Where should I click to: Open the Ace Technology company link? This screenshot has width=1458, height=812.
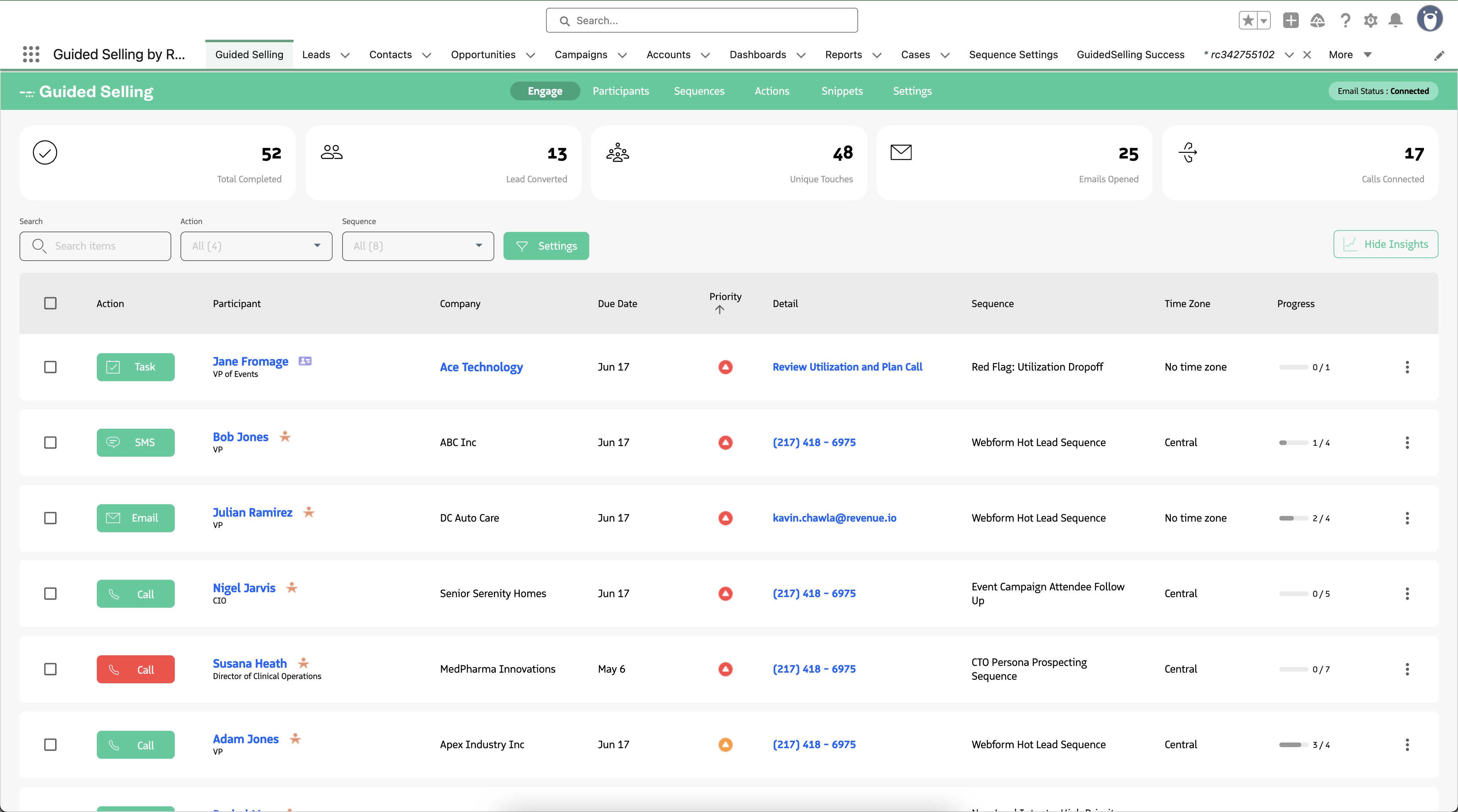(x=481, y=367)
